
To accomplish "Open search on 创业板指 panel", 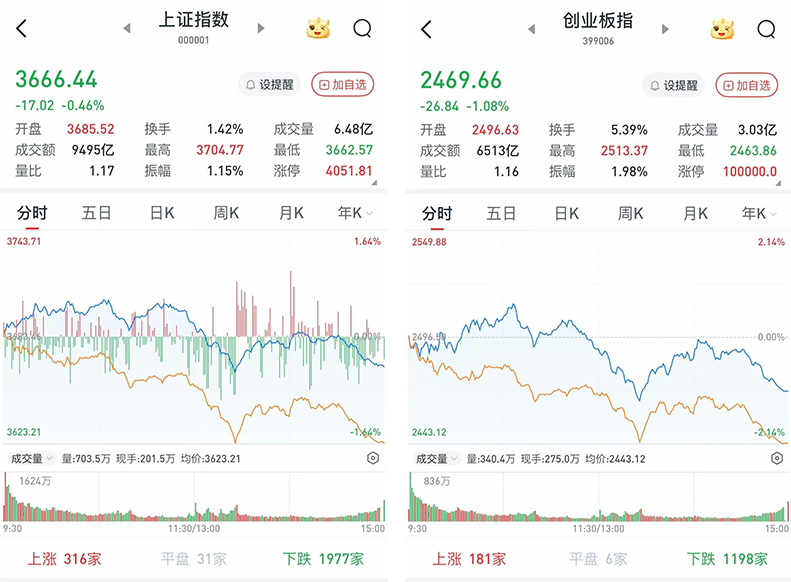I will 766,29.
